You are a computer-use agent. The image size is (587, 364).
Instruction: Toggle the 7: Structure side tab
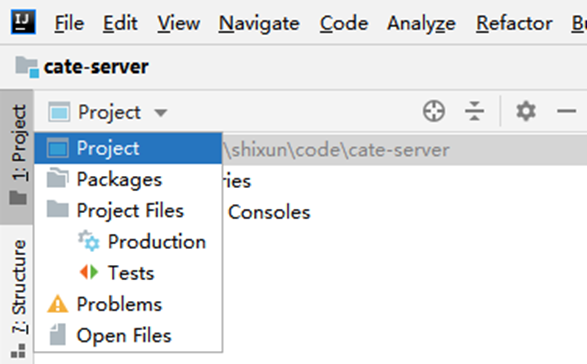pyautogui.click(x=18, y=296)
